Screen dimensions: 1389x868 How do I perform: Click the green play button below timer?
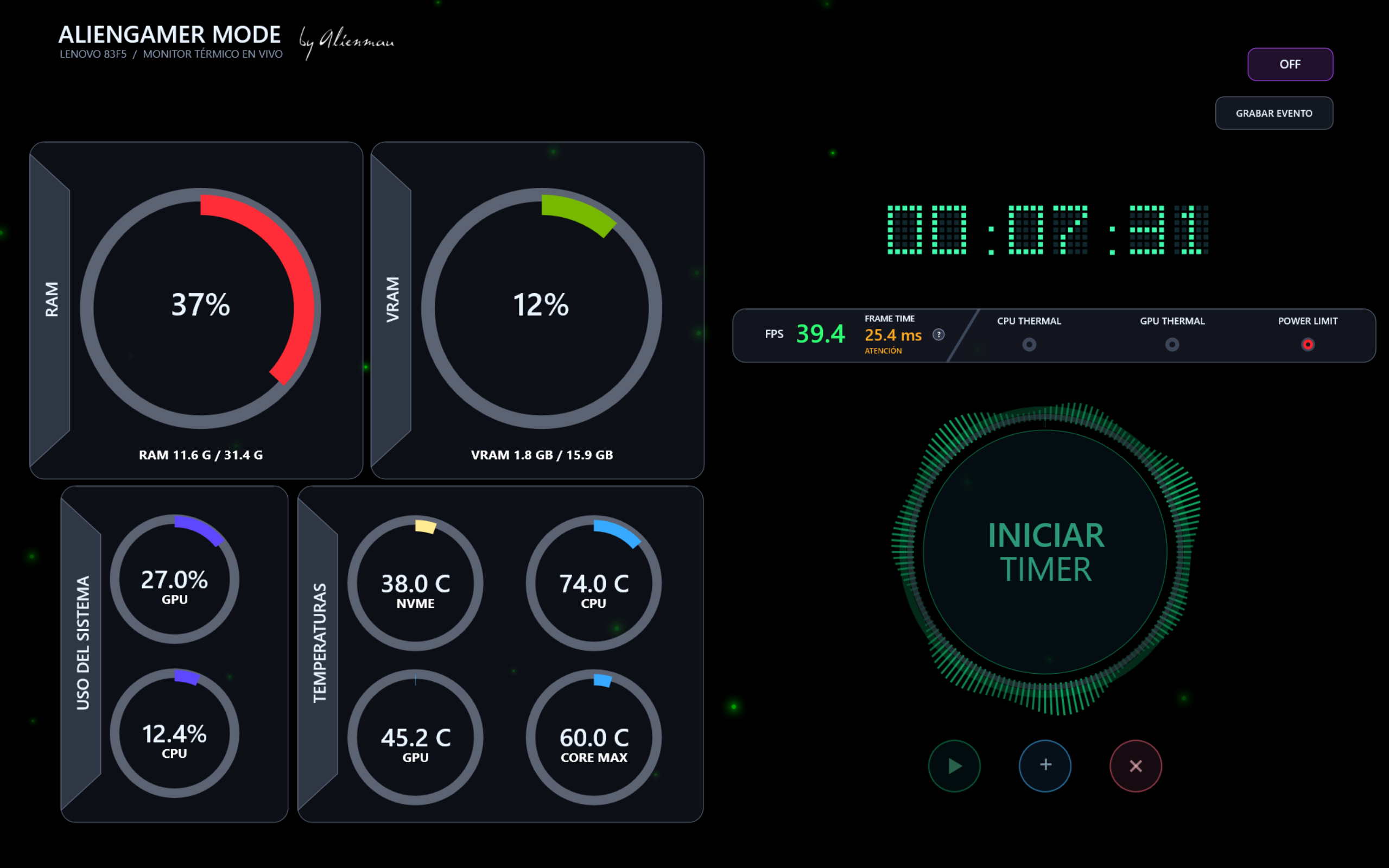click(954, 766)
